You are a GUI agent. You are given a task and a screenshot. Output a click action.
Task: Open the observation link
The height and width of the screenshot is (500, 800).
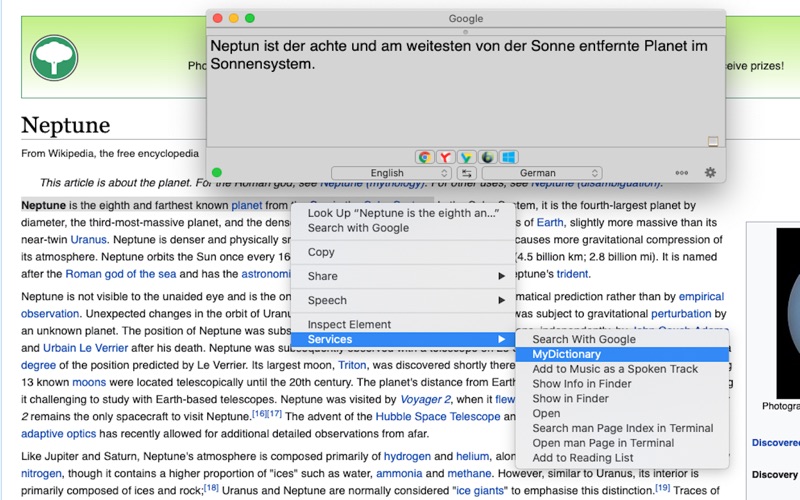(x=50, y=314)
